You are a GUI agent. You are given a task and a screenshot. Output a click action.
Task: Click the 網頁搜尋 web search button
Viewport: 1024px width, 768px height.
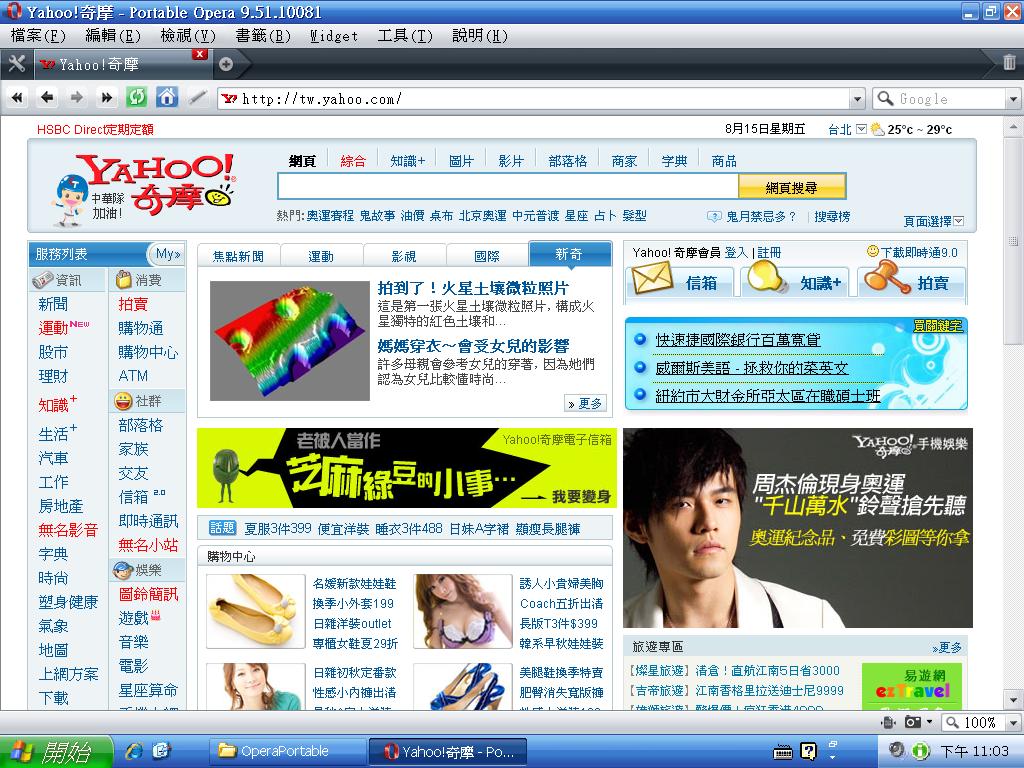pyautogui.click(x=791, y=187)
